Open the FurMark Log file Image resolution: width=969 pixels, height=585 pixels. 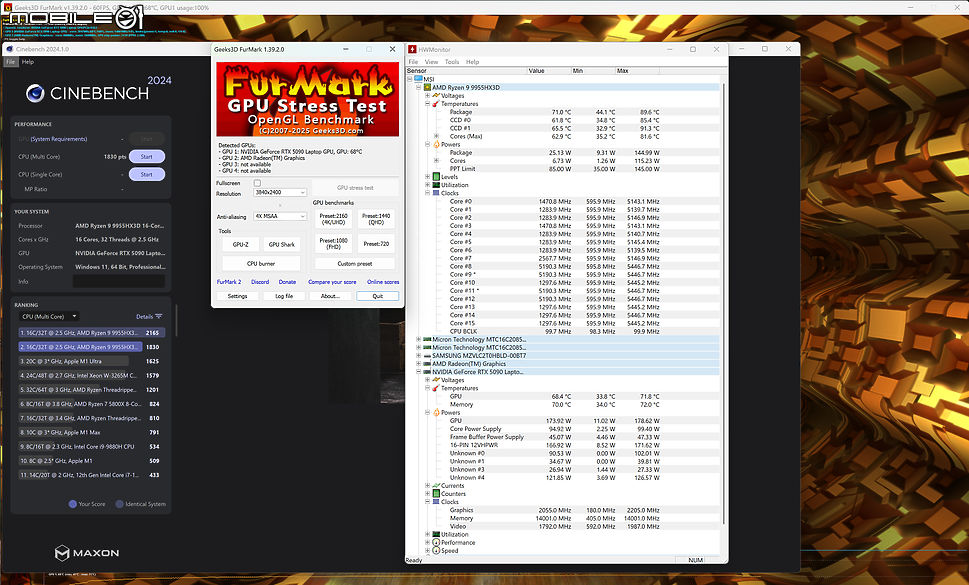(x=284, y=296)
